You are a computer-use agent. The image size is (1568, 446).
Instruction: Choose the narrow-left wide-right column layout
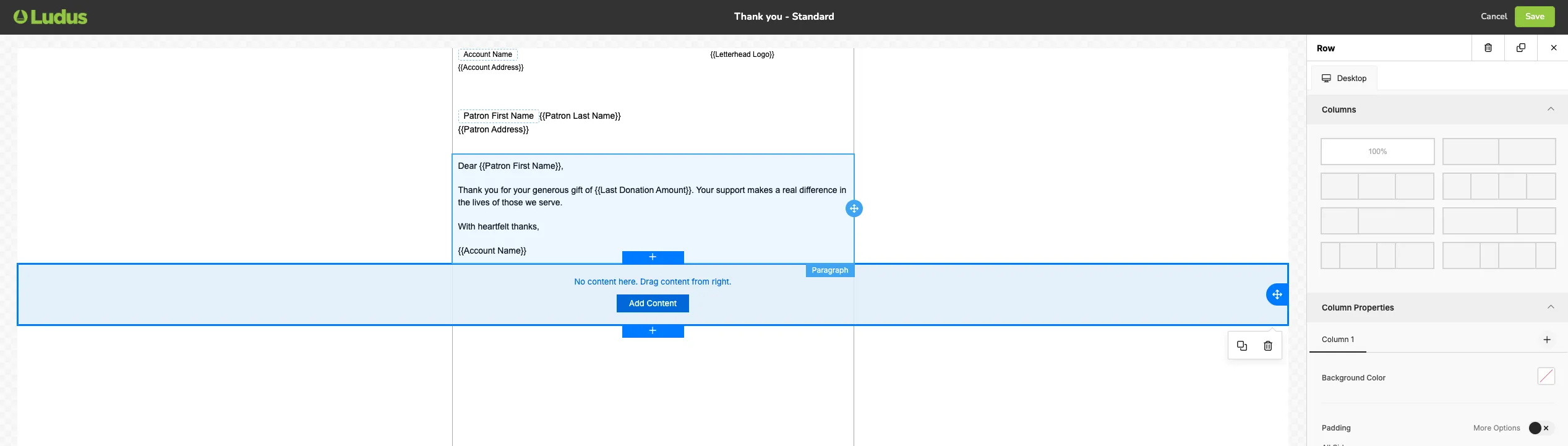(1377, 221)
